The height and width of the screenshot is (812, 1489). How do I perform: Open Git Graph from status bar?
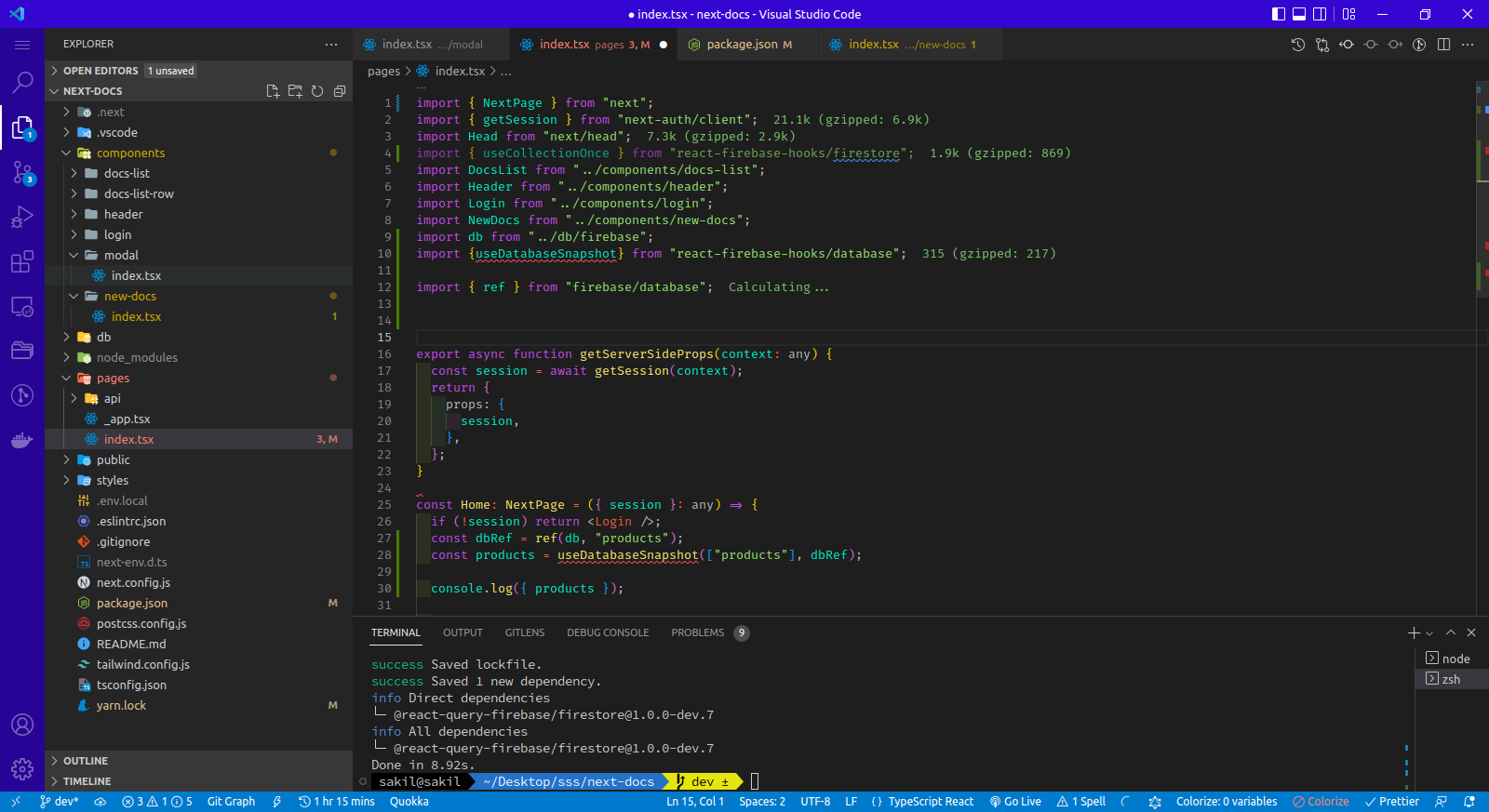[x=231, y=802]
